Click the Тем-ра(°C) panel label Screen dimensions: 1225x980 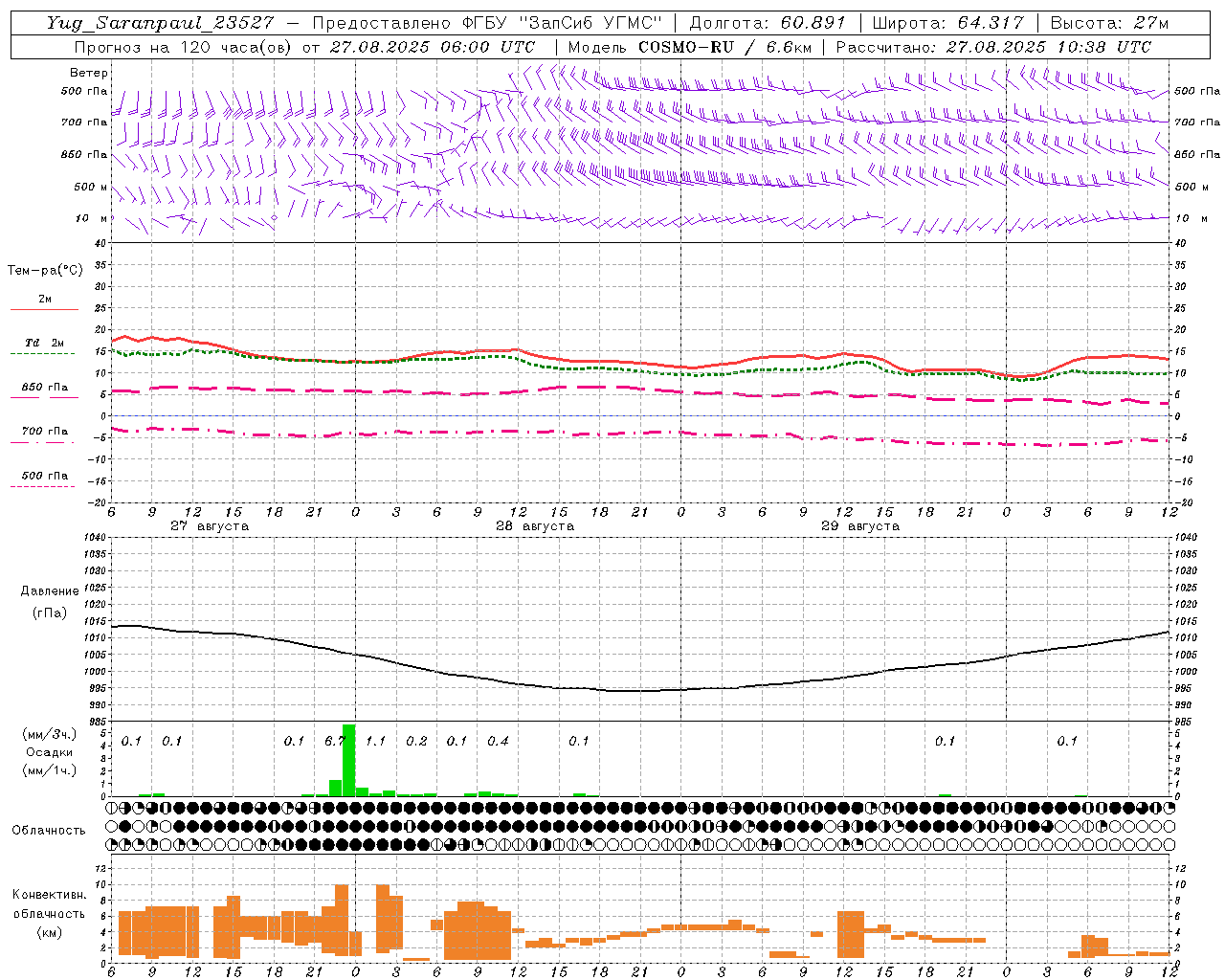coord(45,271)
